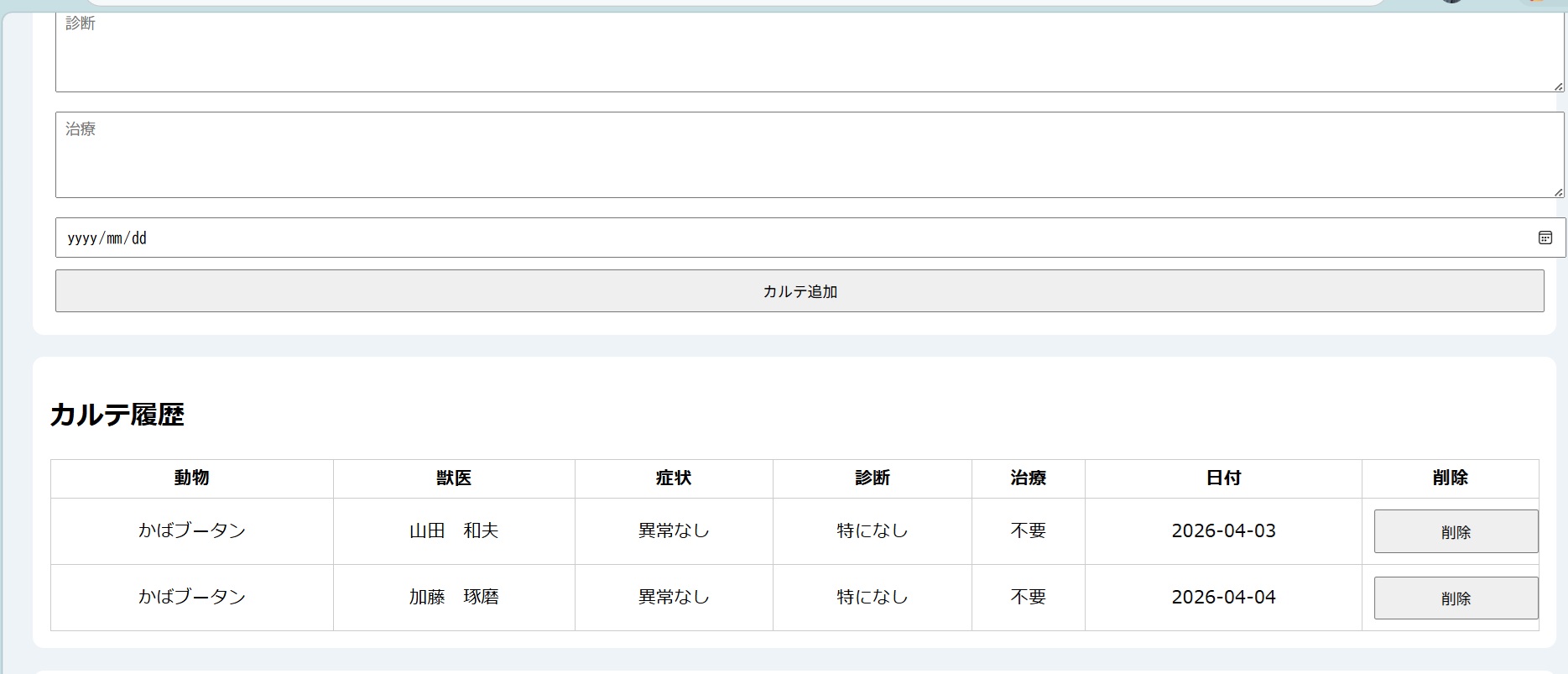Click the 日付 column header

click(1223, 478)
